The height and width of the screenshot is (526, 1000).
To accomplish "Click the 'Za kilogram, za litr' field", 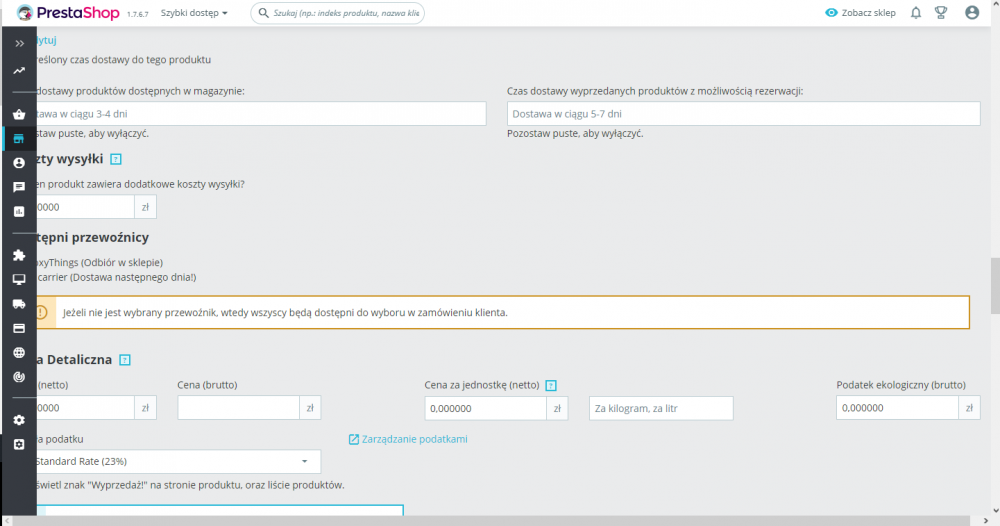I will [661, 409].
